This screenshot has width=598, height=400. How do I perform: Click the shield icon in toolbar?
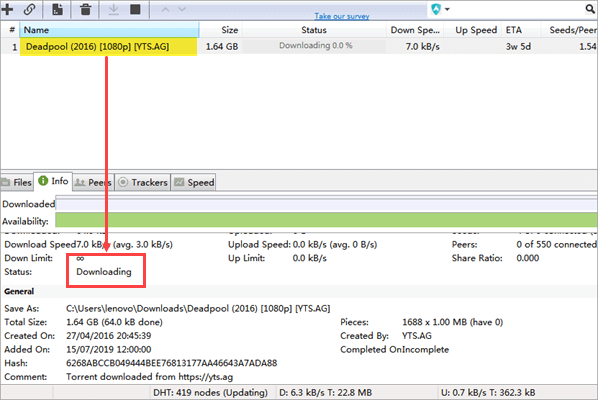pos(436,9)
